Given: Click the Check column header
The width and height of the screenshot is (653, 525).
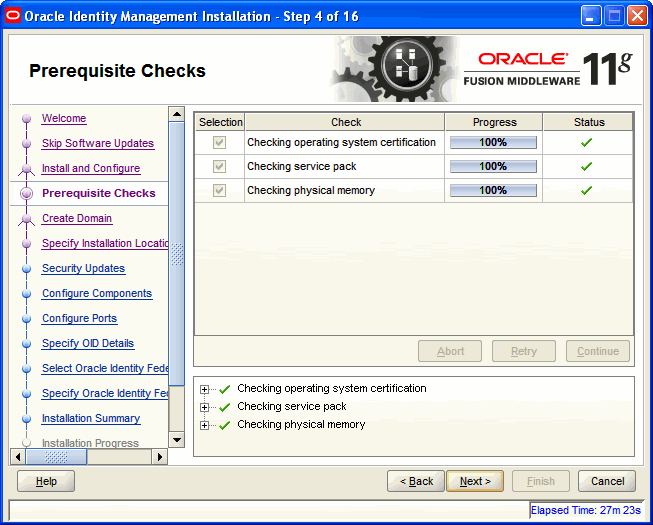Looking at the screenshot, I should coord(346,122).
